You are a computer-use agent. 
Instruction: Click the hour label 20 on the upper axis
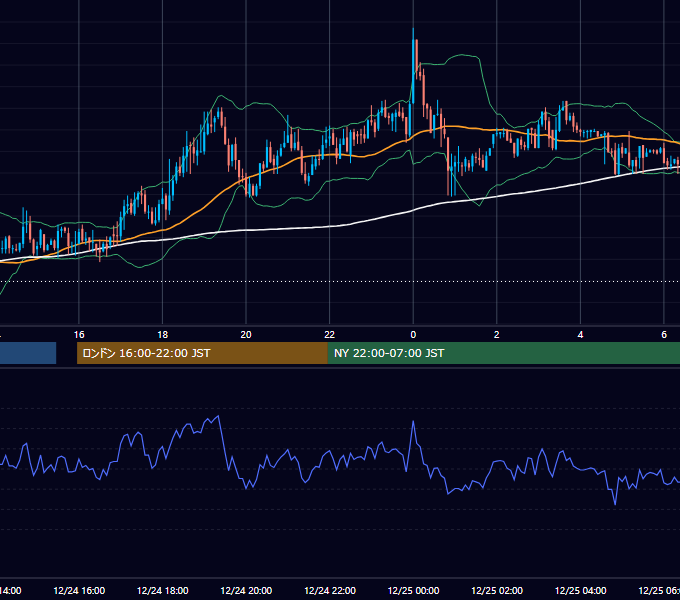click(246, 335)
